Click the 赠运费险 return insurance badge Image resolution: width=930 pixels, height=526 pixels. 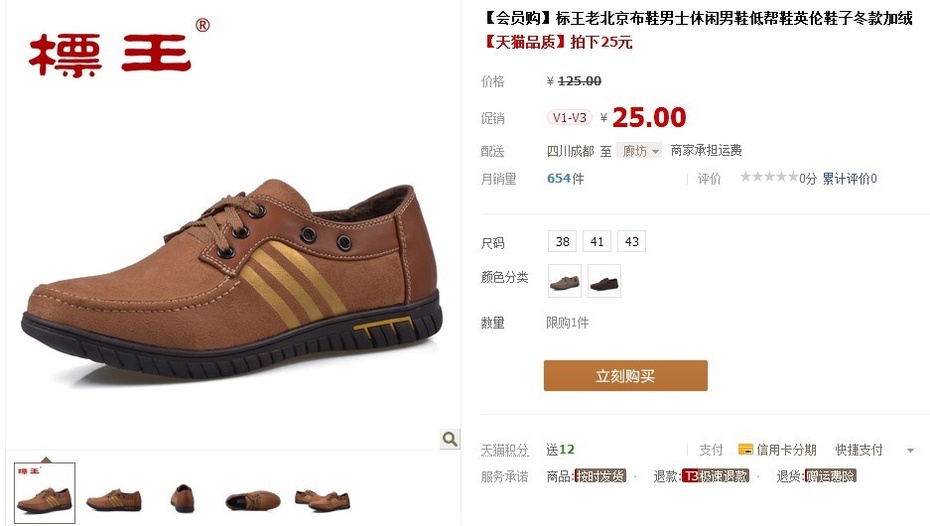(830, 476)
